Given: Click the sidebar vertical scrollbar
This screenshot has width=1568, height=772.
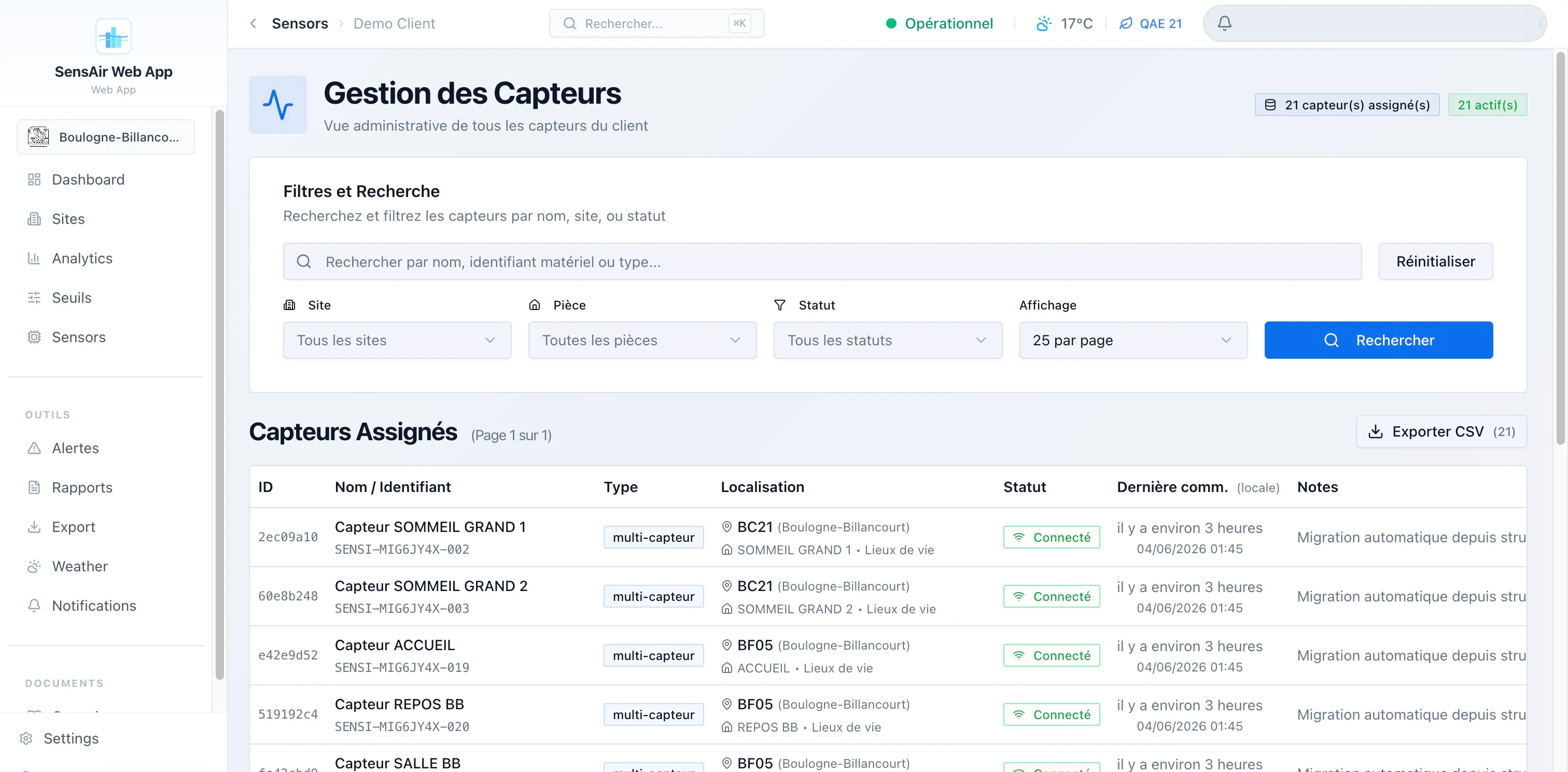Looking at the screenshot, I should point(220,395).
